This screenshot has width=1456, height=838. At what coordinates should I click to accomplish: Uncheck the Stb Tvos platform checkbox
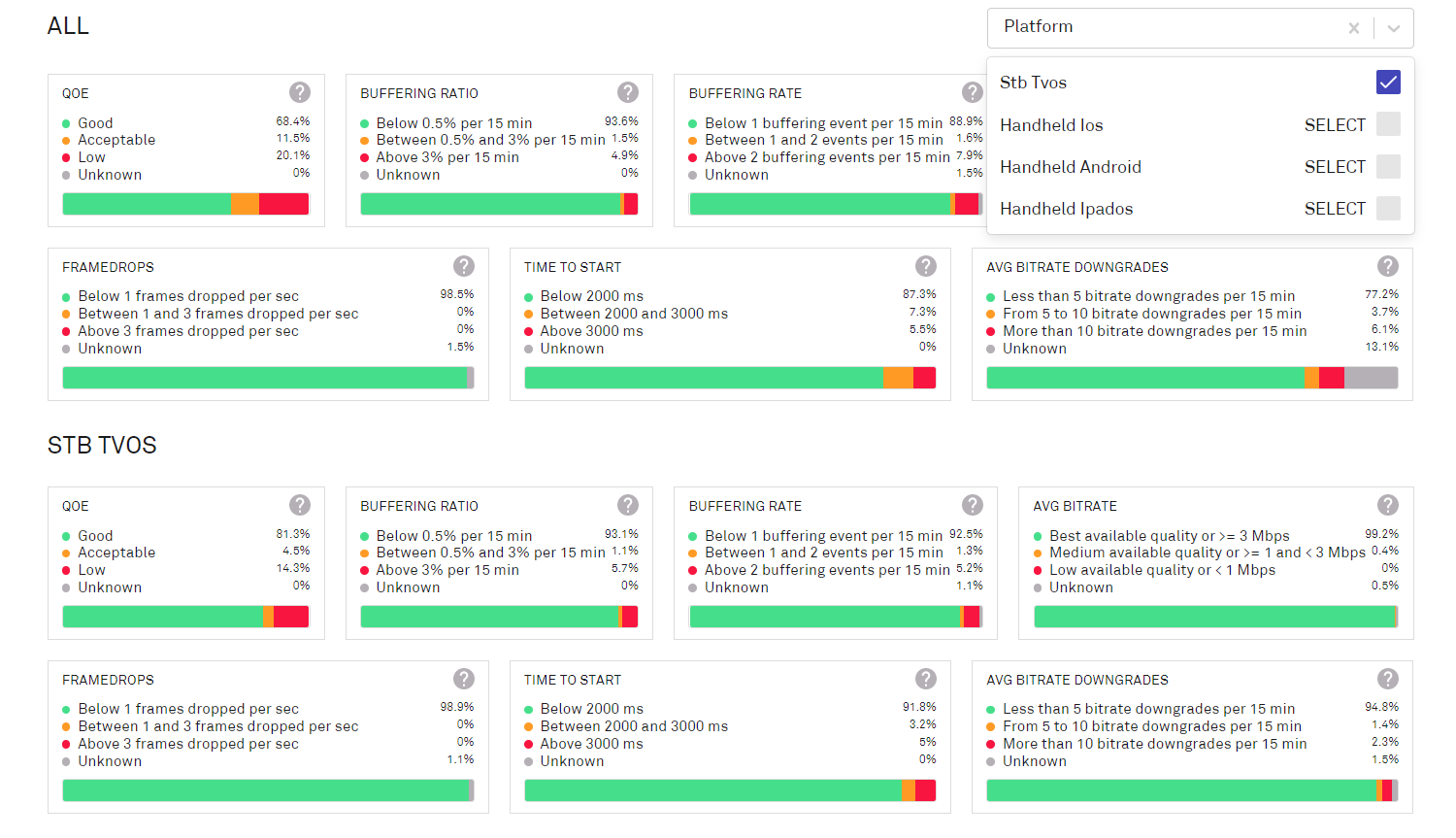(1388, 83)
